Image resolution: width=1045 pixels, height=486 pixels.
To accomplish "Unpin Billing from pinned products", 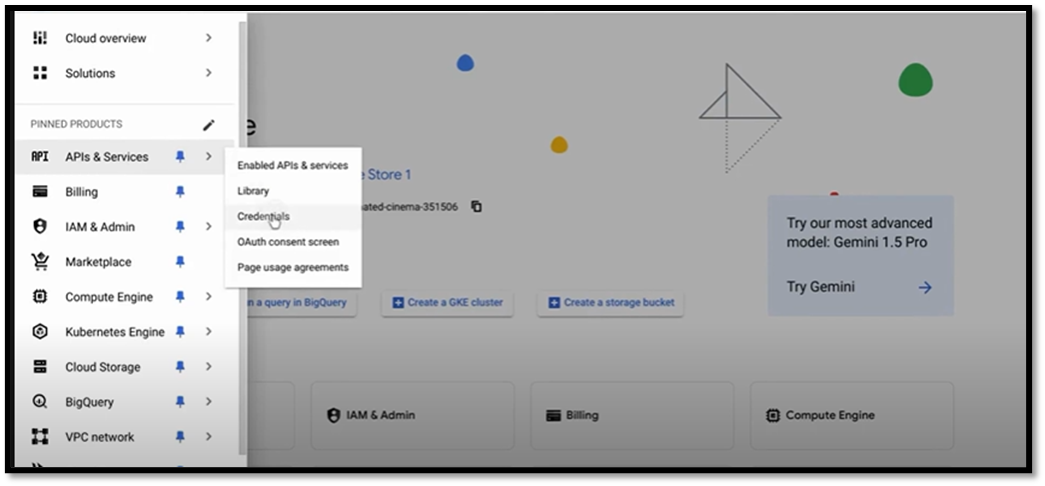I will [x=179, y=192].
